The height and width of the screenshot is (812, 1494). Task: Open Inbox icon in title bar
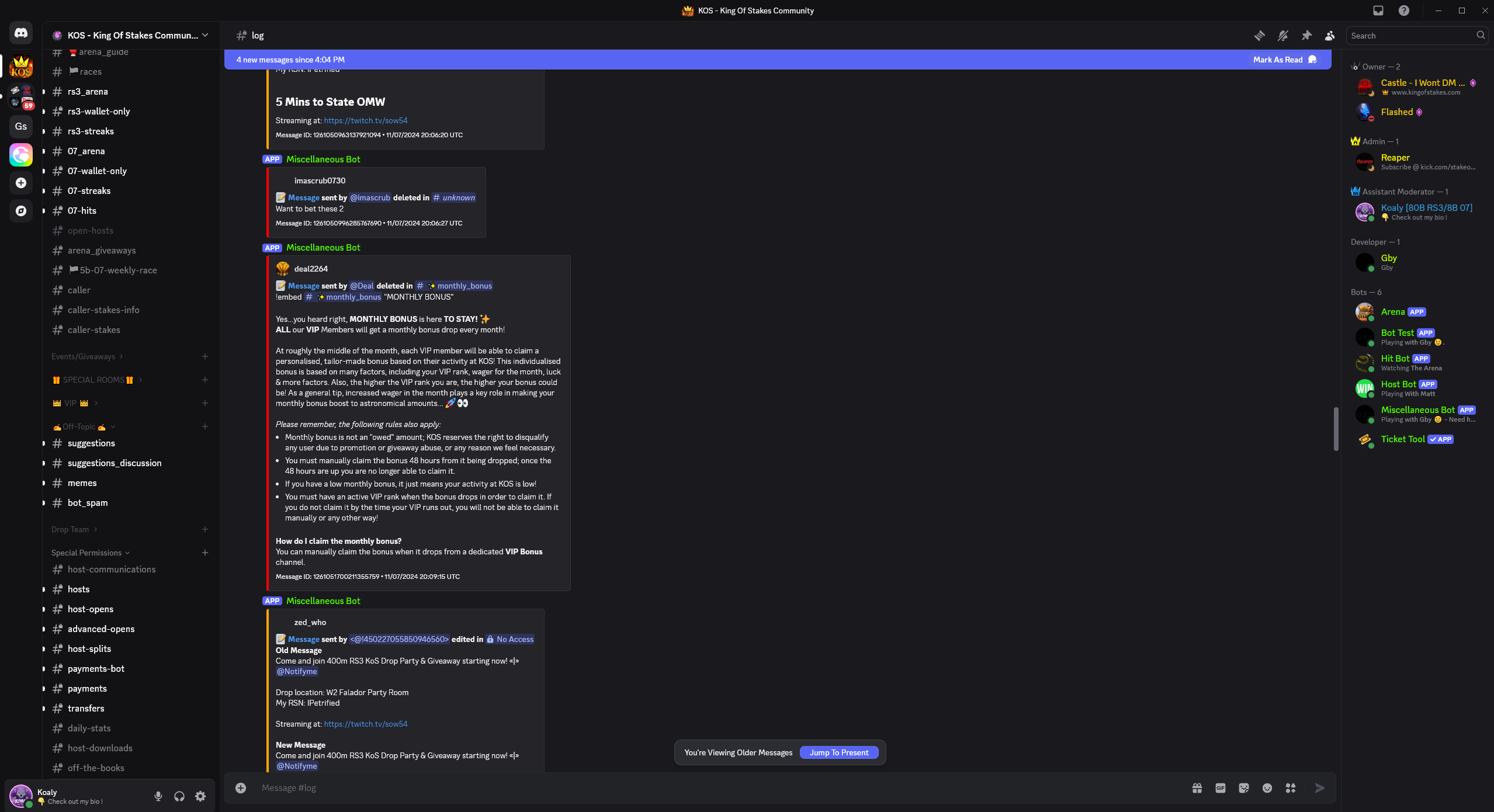[x=1378, y=11]
